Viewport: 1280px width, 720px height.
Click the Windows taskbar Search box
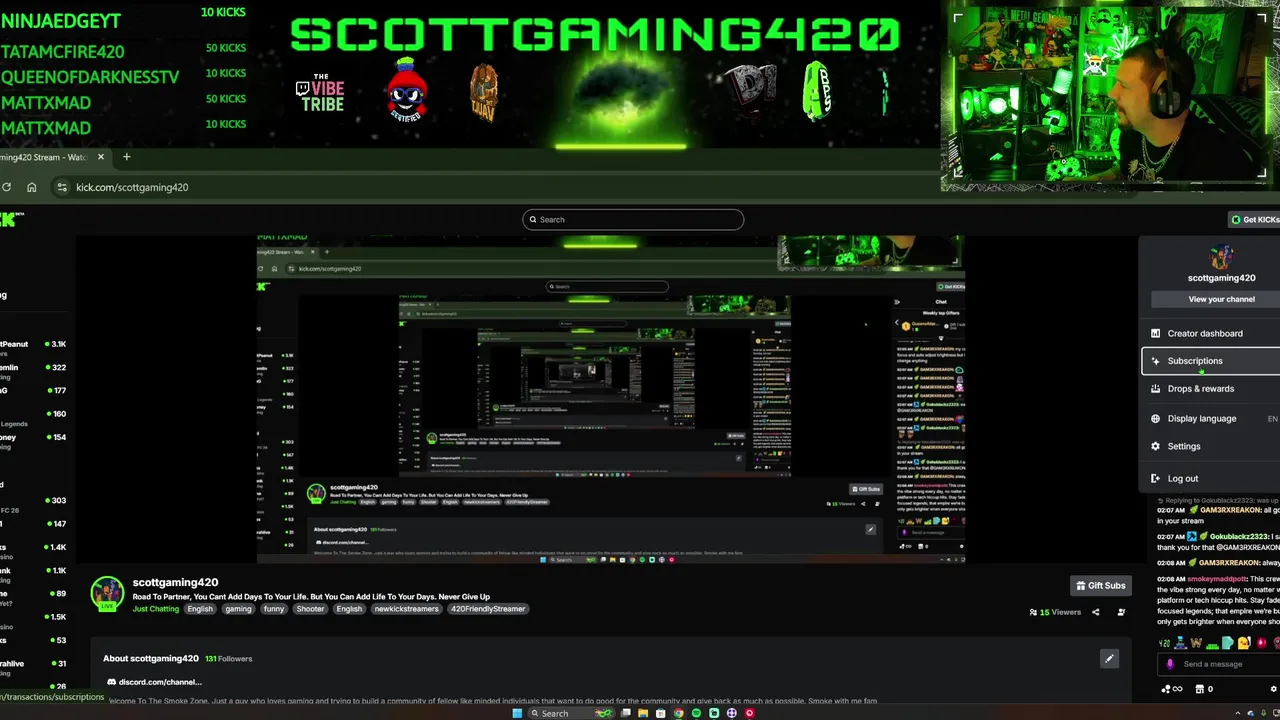click(571, 713)
